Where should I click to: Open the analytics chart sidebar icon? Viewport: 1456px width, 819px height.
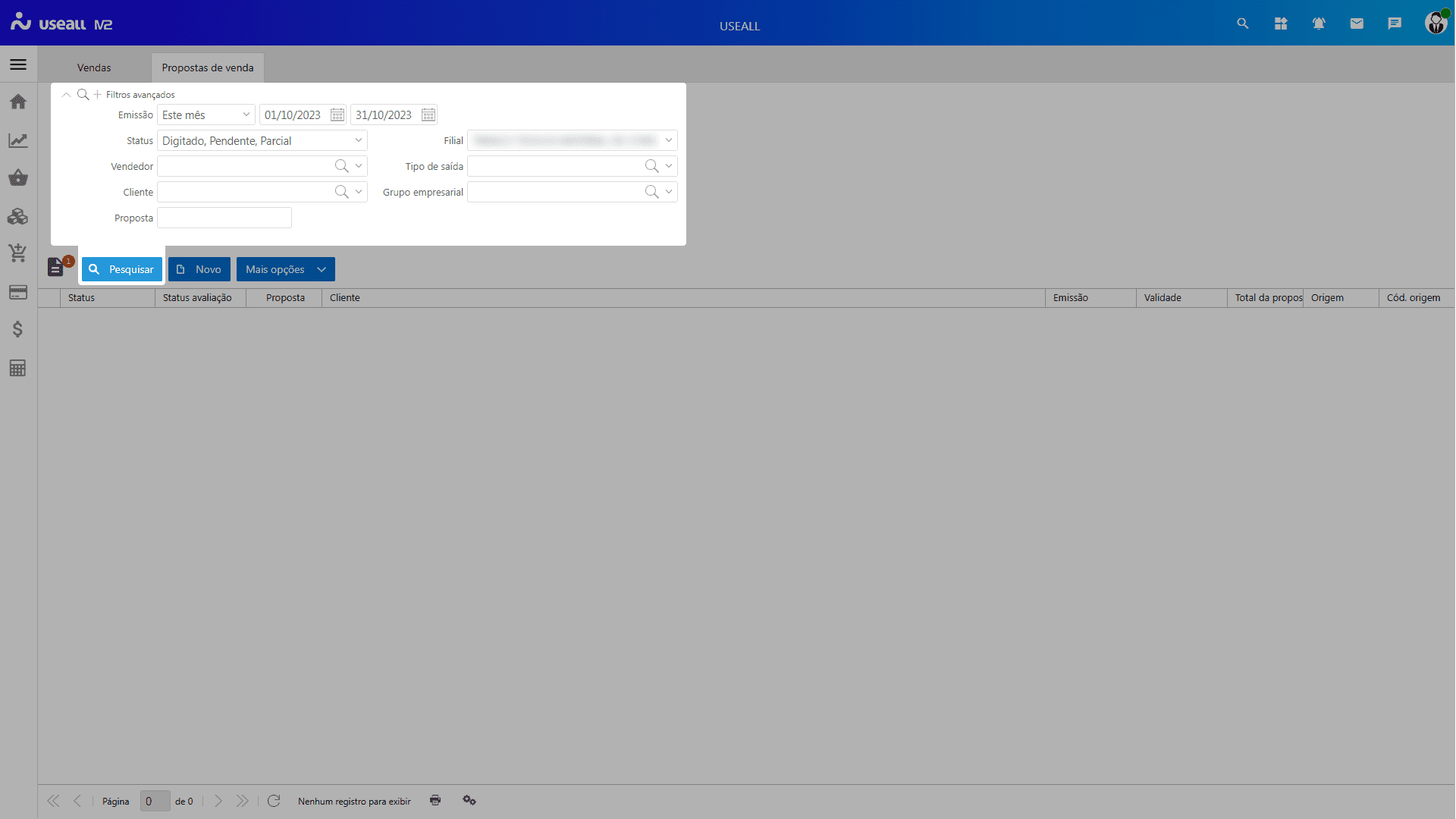(18, 140)
